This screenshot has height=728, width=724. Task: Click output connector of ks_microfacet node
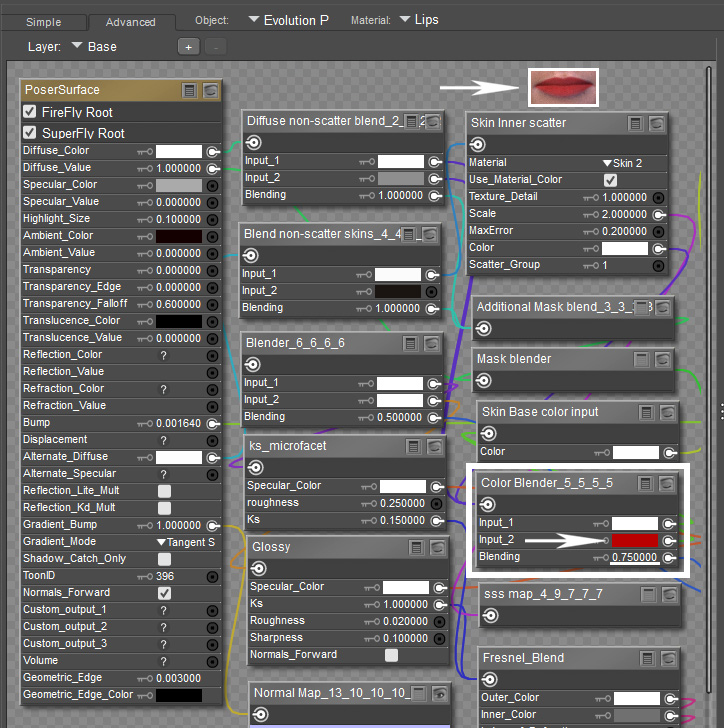[255, 465]
